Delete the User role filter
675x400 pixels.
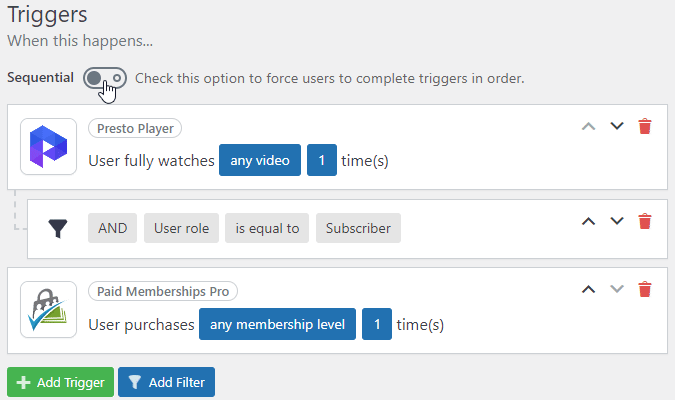(x=645, y=221)
